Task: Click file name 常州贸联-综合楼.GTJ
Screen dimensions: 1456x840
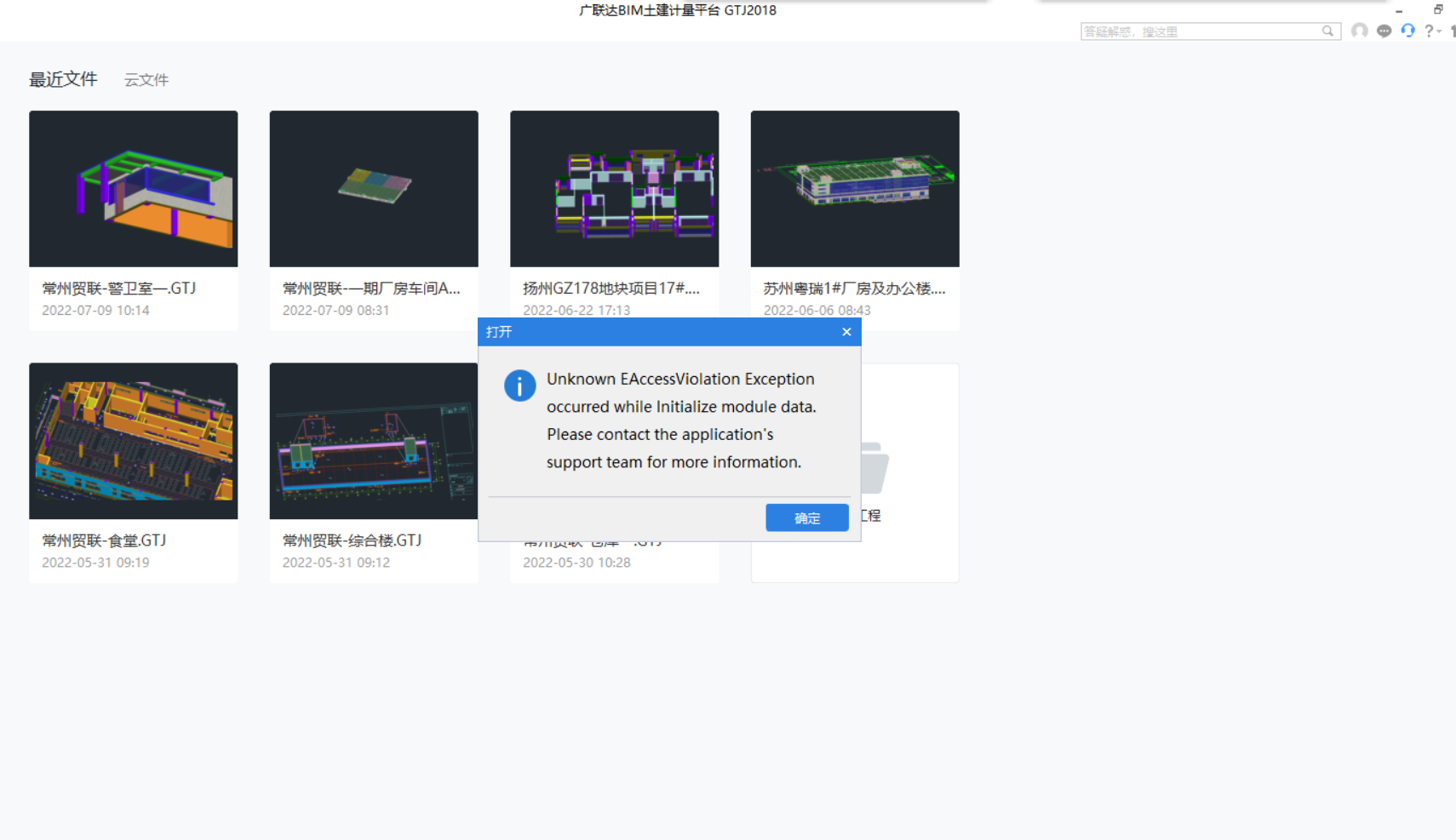Action: point(352,540)
